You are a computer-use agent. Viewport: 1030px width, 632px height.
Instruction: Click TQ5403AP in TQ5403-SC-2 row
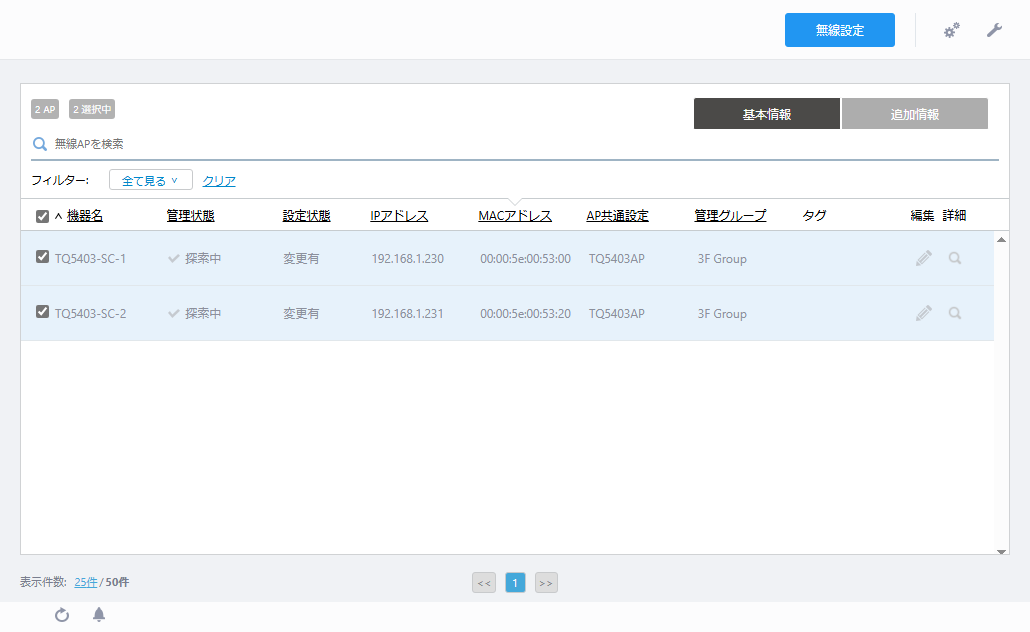pos(616,314)
